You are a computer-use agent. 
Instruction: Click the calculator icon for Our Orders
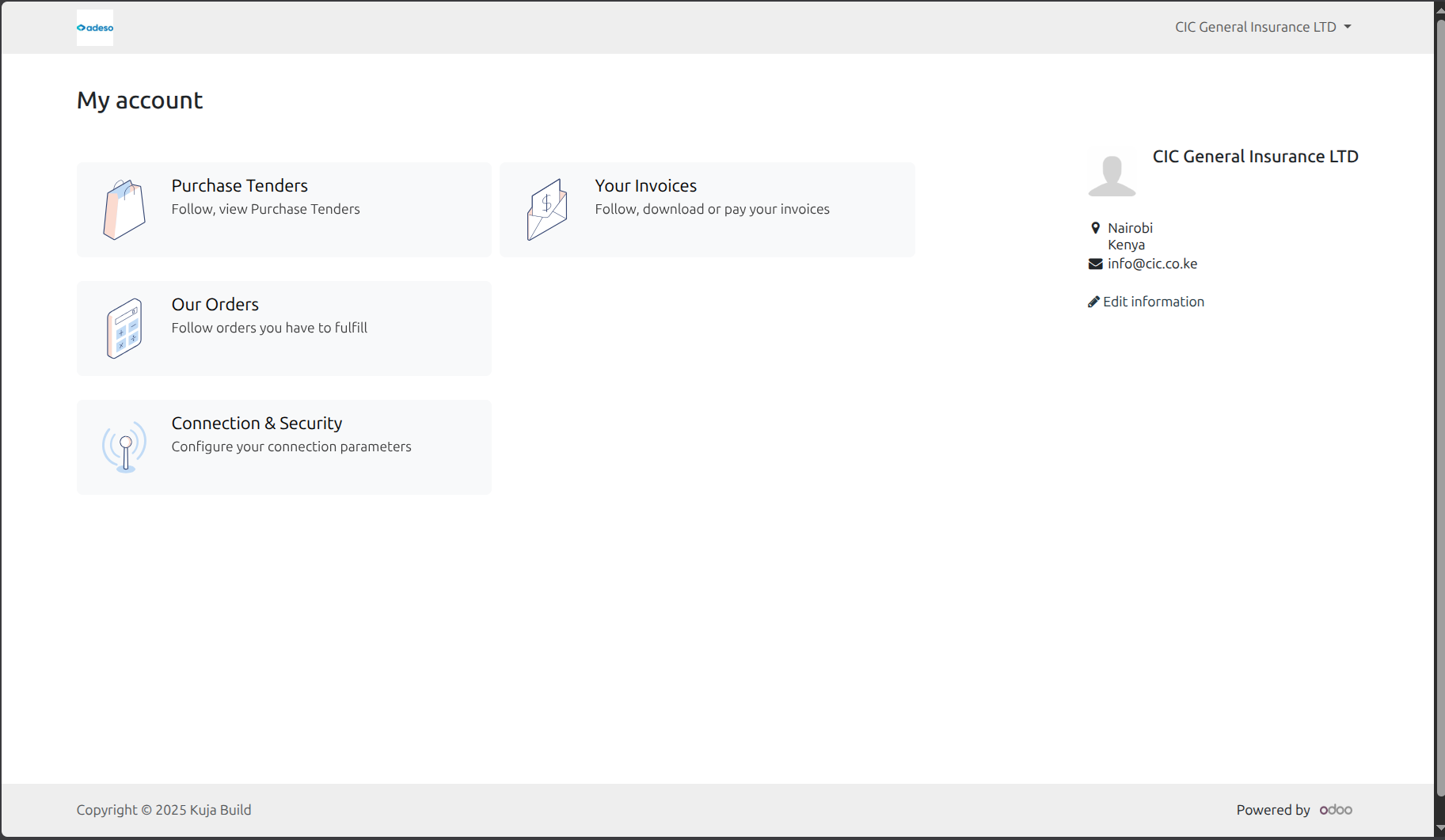(x=124, y=329)
